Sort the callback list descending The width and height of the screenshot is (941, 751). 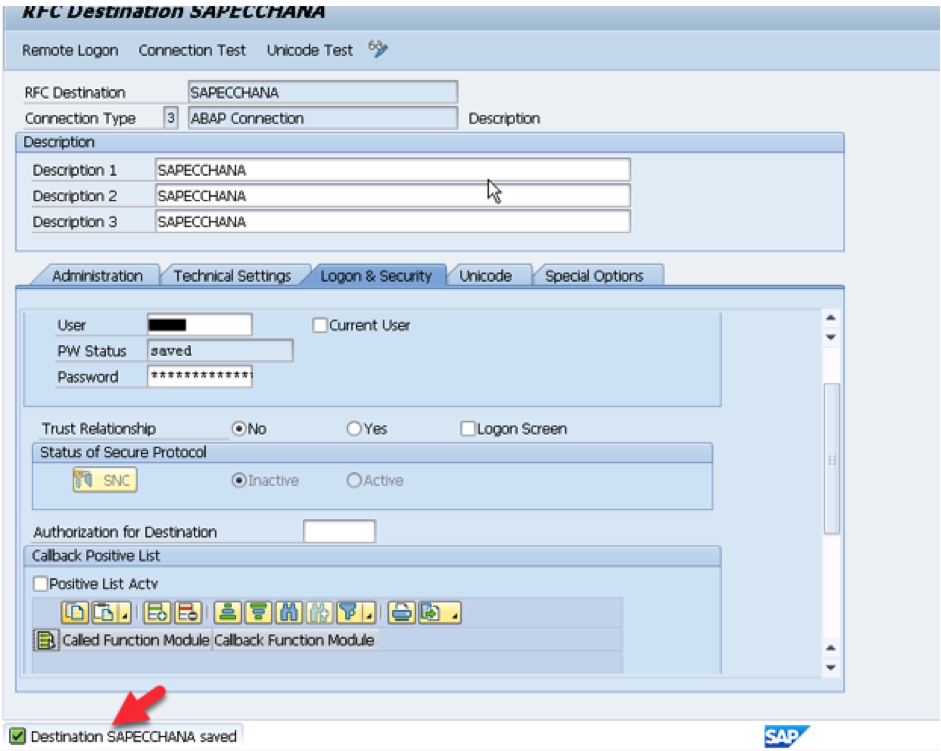click(258, 612)
